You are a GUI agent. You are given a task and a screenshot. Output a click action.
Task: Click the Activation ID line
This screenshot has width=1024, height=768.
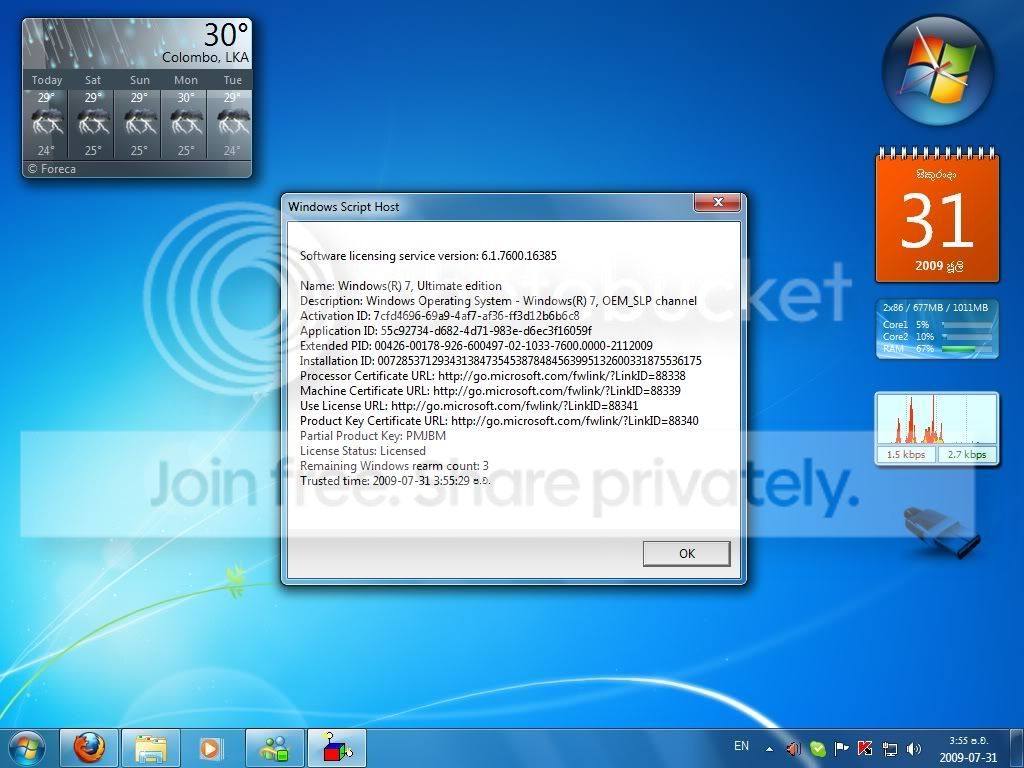pyautogui.click(x=440, y=316)
